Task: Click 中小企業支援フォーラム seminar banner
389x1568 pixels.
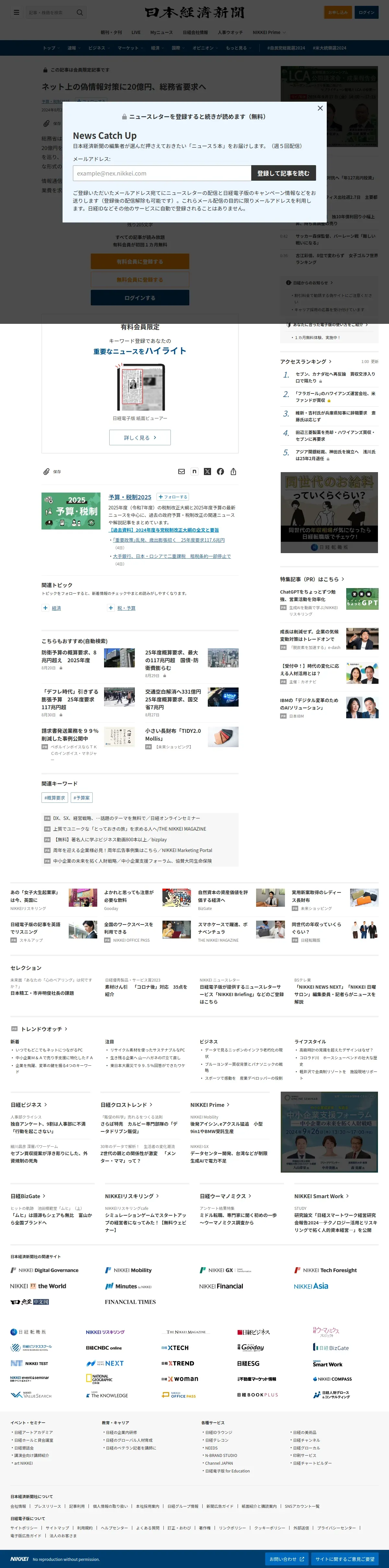Action: click(x=329, y=1133)
